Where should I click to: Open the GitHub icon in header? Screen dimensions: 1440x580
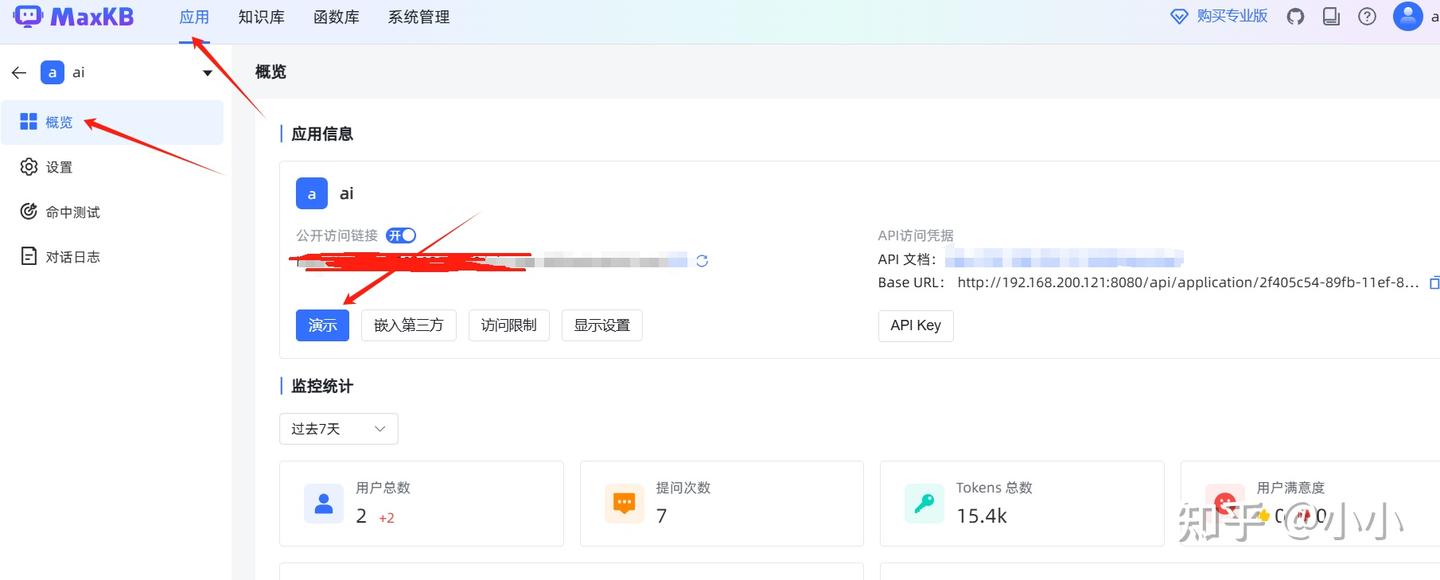coord(1295,16)
